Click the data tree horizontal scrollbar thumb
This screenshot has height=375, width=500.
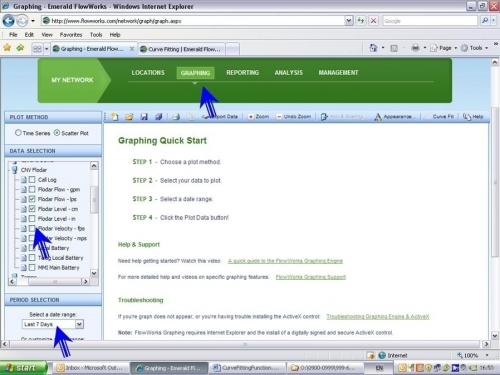coord(55,282)
